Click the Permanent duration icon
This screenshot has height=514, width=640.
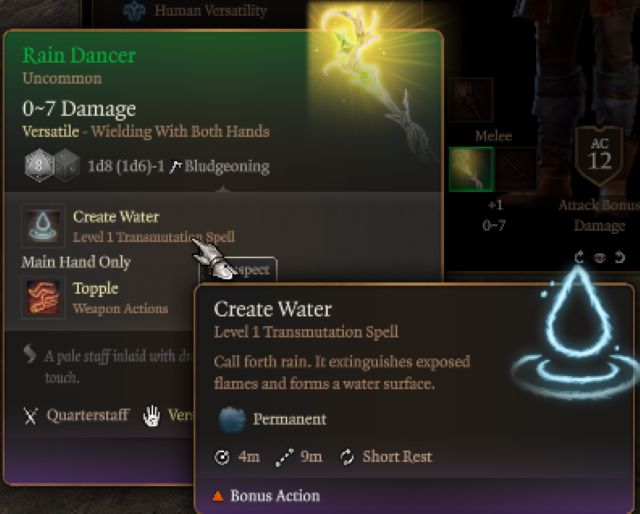[232, 420]
